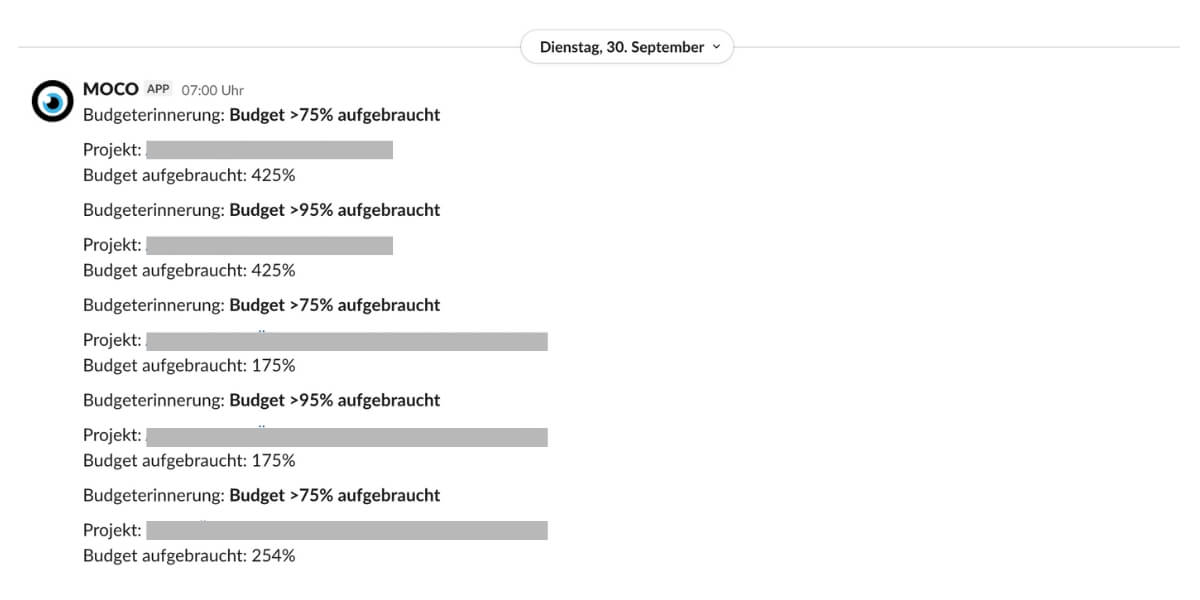
Task: Click the first 'Budget >95% aufgebraucht' heading
Action: (x=334, y=210)
